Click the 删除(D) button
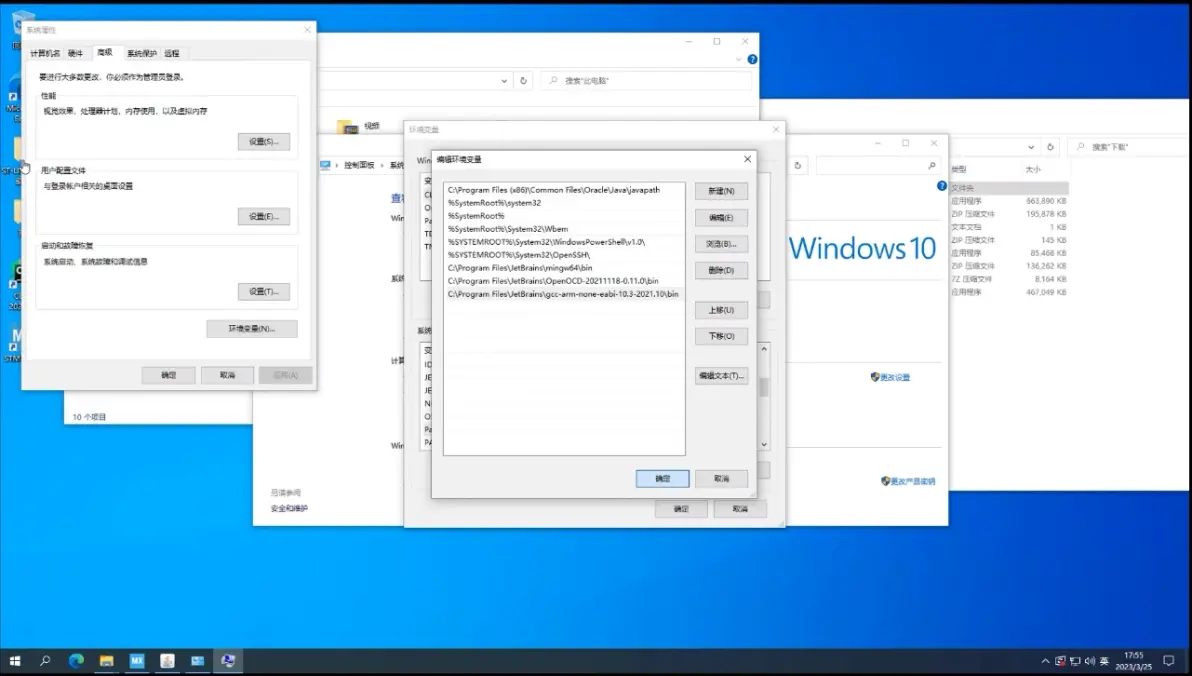This screenshot has width=1192, height=676. (x=721, y=270)
